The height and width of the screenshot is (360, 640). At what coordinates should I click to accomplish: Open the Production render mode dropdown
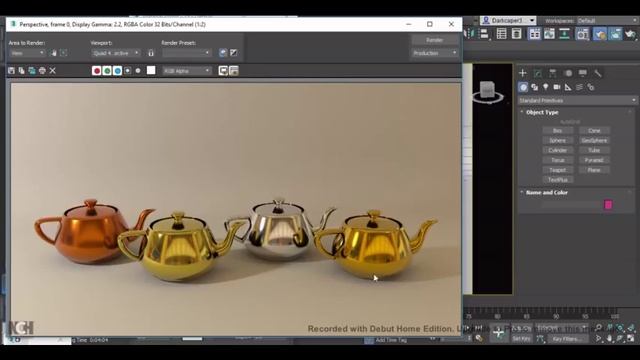[435, 53]
